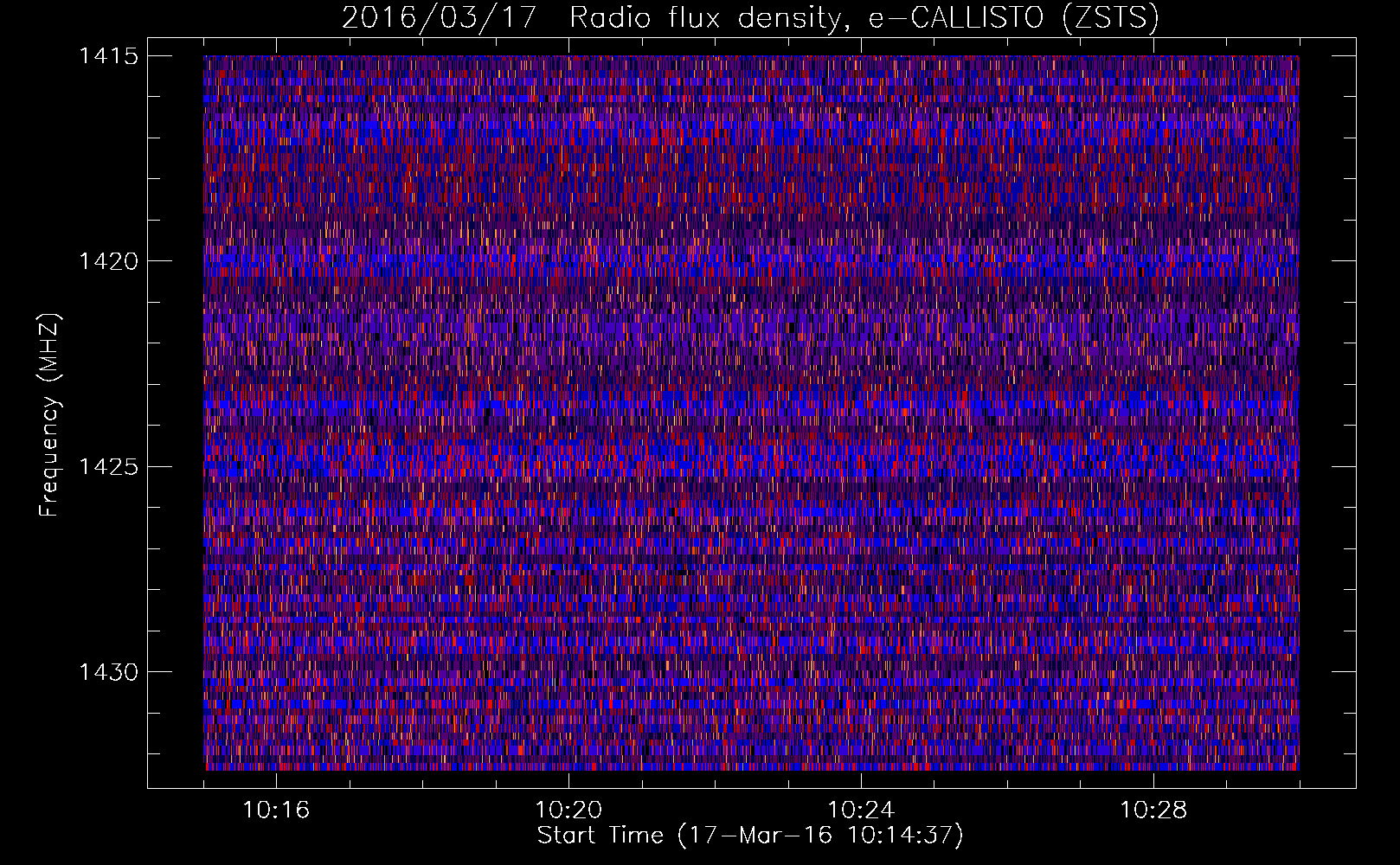The image size is (1400, 865).
Task: Click the "Frequency (MHZ)" axis label
Action: pyautogui.click(x=49, y=414)
